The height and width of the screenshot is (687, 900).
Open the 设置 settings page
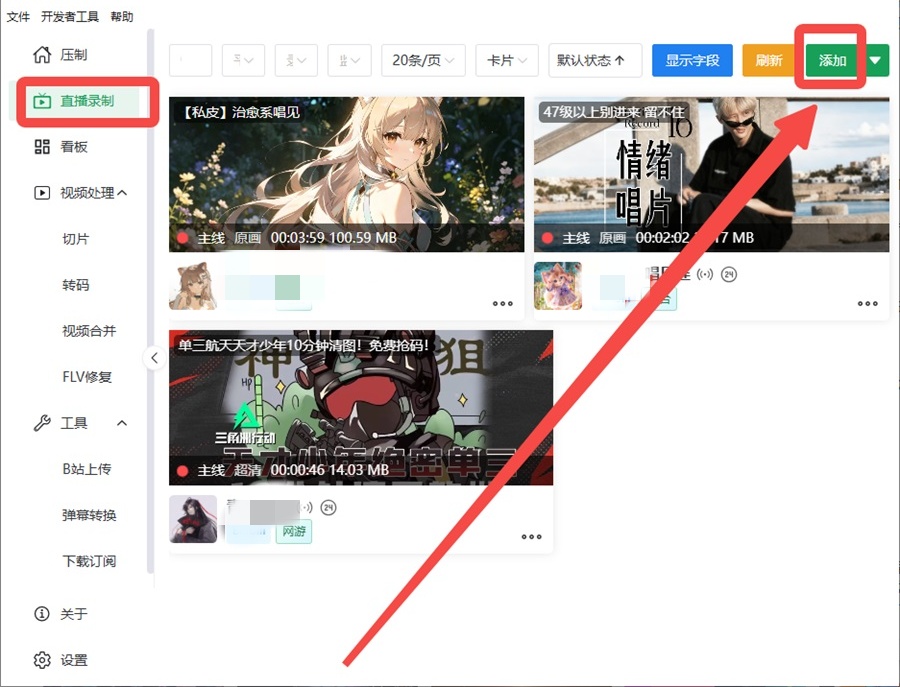click(x=75, y=660)
